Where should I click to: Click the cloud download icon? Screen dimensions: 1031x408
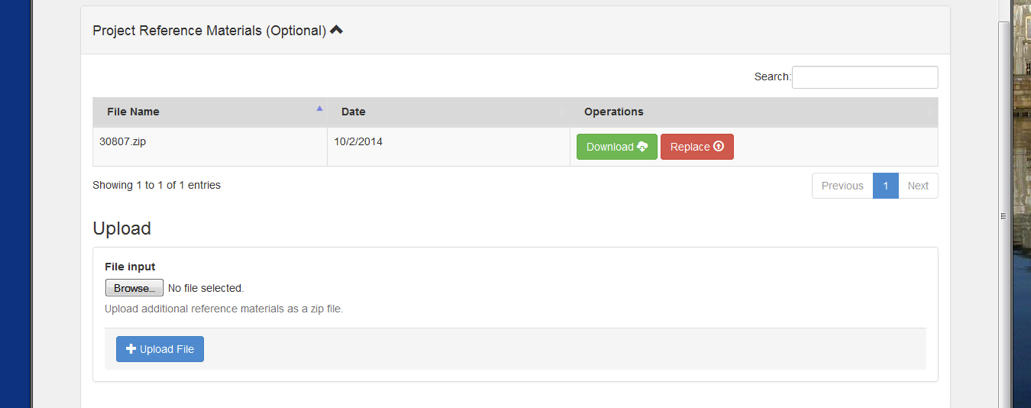point(642,147)
